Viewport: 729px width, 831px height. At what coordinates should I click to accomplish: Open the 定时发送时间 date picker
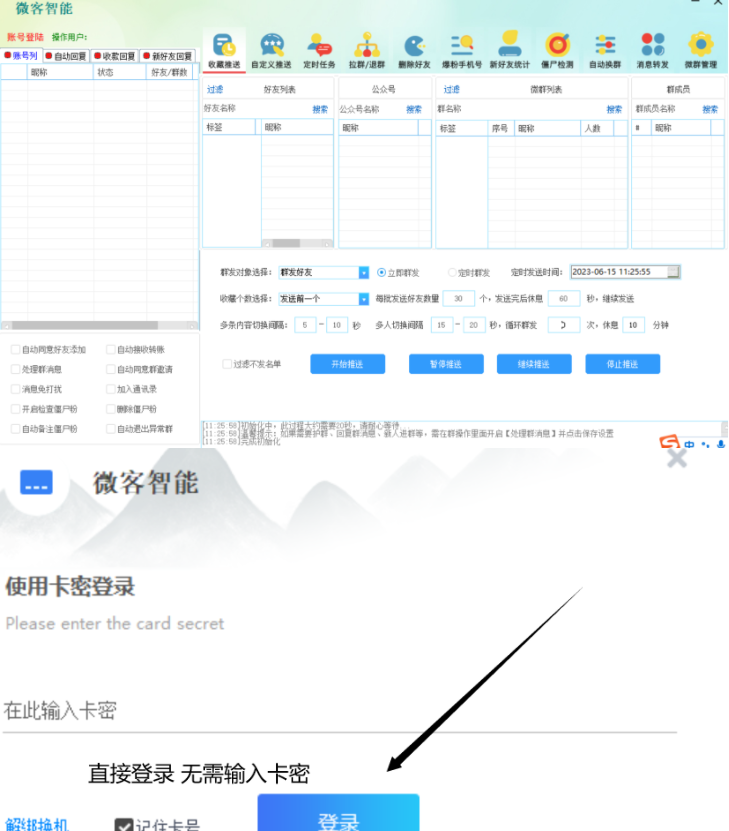click(x=674, y=272)
